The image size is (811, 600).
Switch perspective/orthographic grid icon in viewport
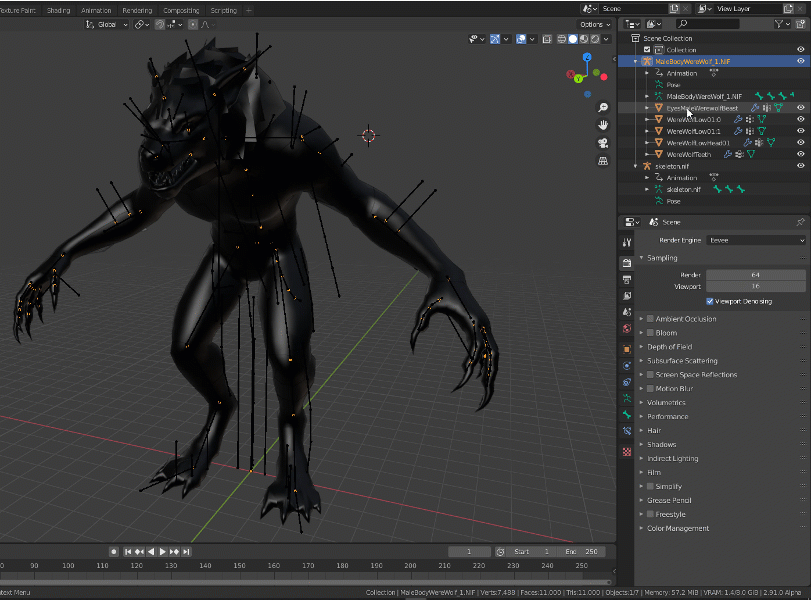coord(603,161)
